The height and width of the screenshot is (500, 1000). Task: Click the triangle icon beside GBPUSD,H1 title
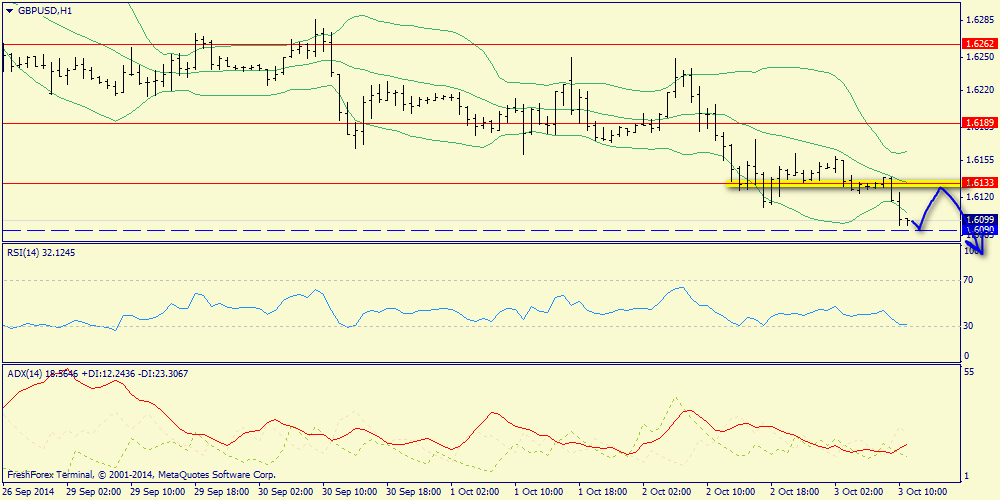click(8, 10)
